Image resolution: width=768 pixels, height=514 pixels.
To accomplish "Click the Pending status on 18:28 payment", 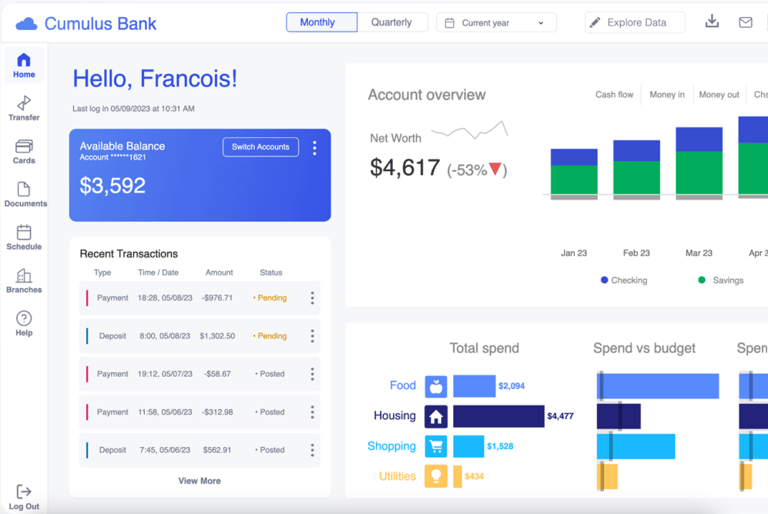I will (x=270, y=298).
